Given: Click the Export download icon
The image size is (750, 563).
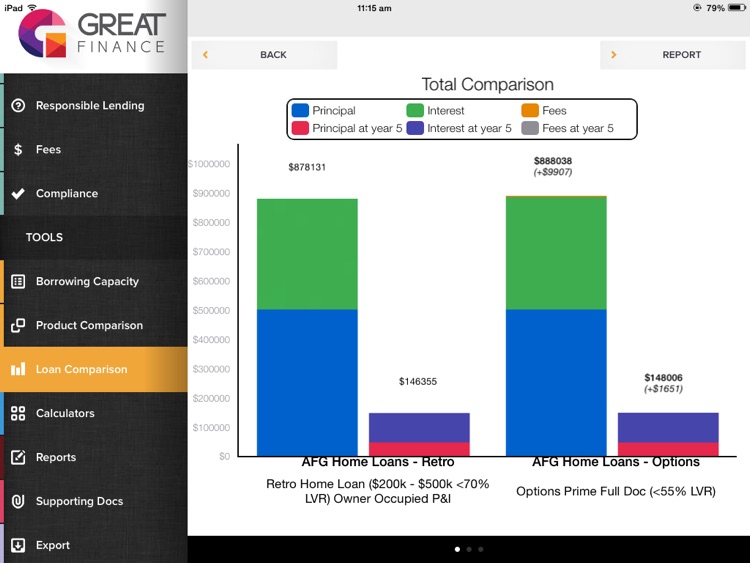Looking at the screenshot, I should (18, 545).
